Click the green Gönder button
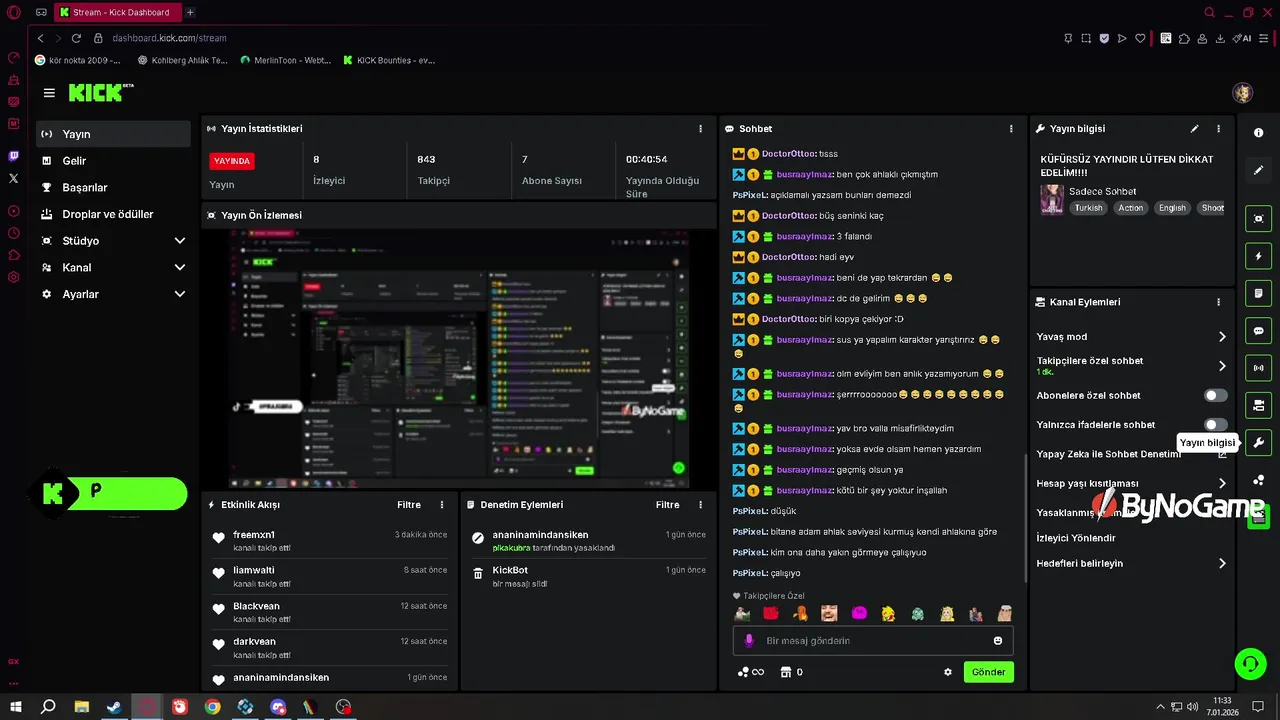Screen dimensions: 1280x720 (x=988, y=672)
